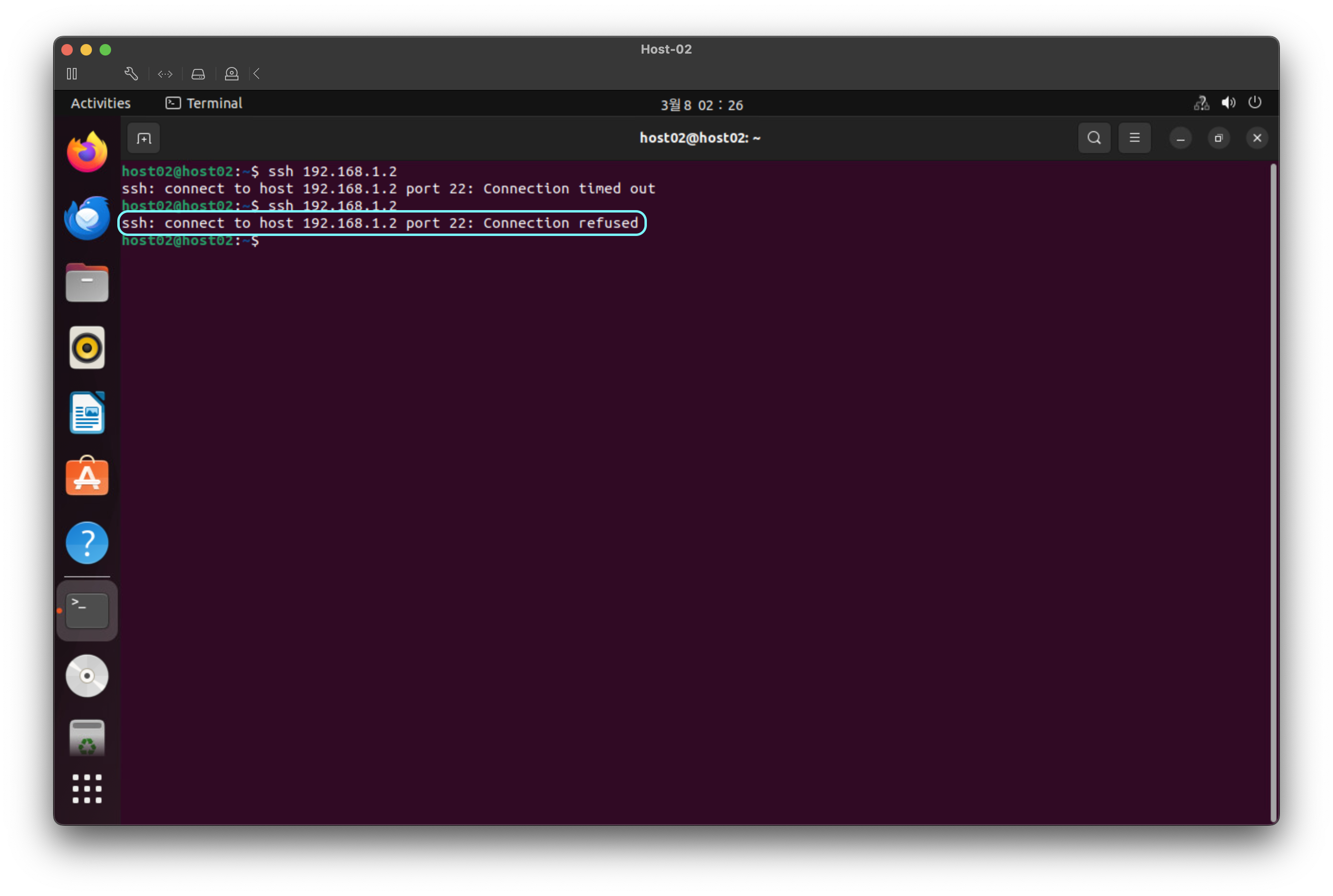Launch Firefox from the dock
Screen dimensions: 1333x896
87,152
